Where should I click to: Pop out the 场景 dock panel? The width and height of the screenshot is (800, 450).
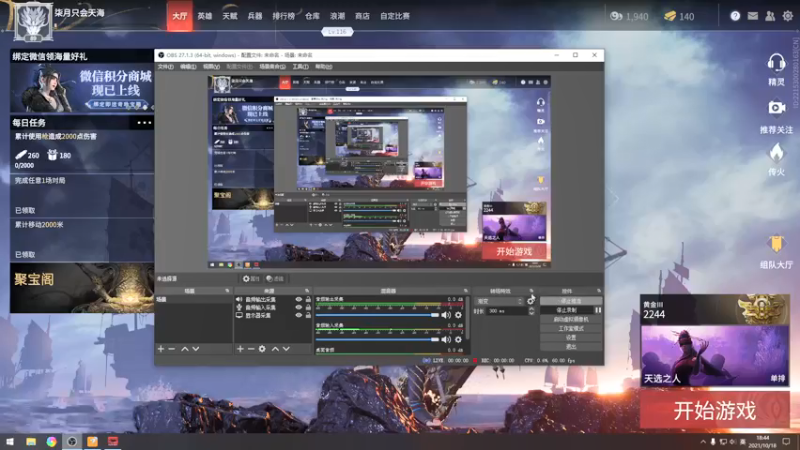click(x=228, y=291)
